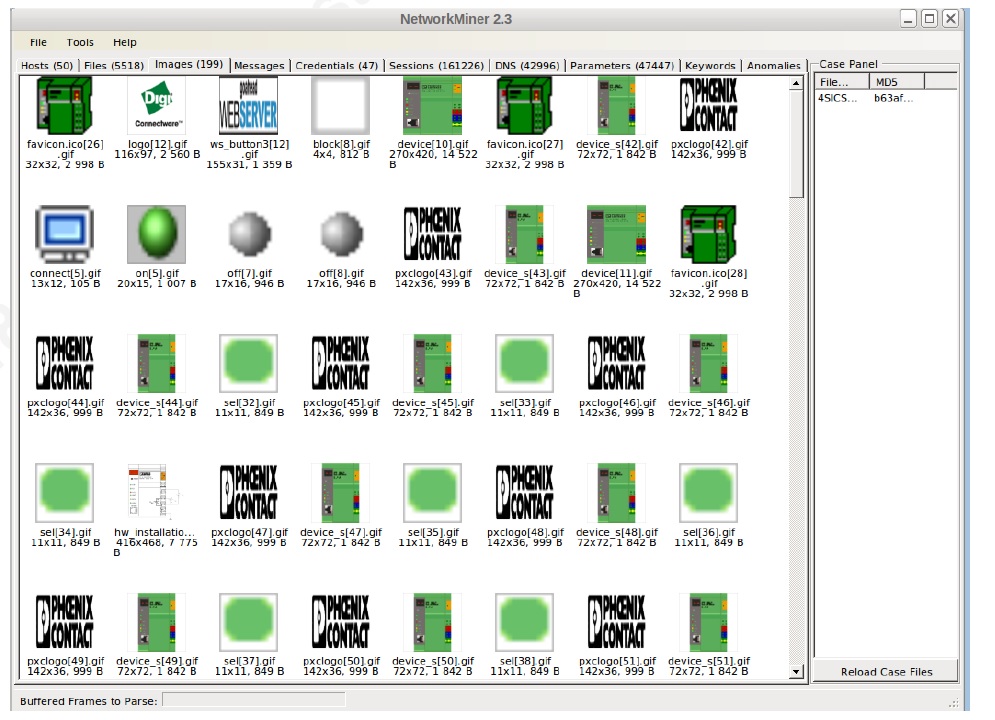Select the green on[5].gif indicator

[157, 234]
